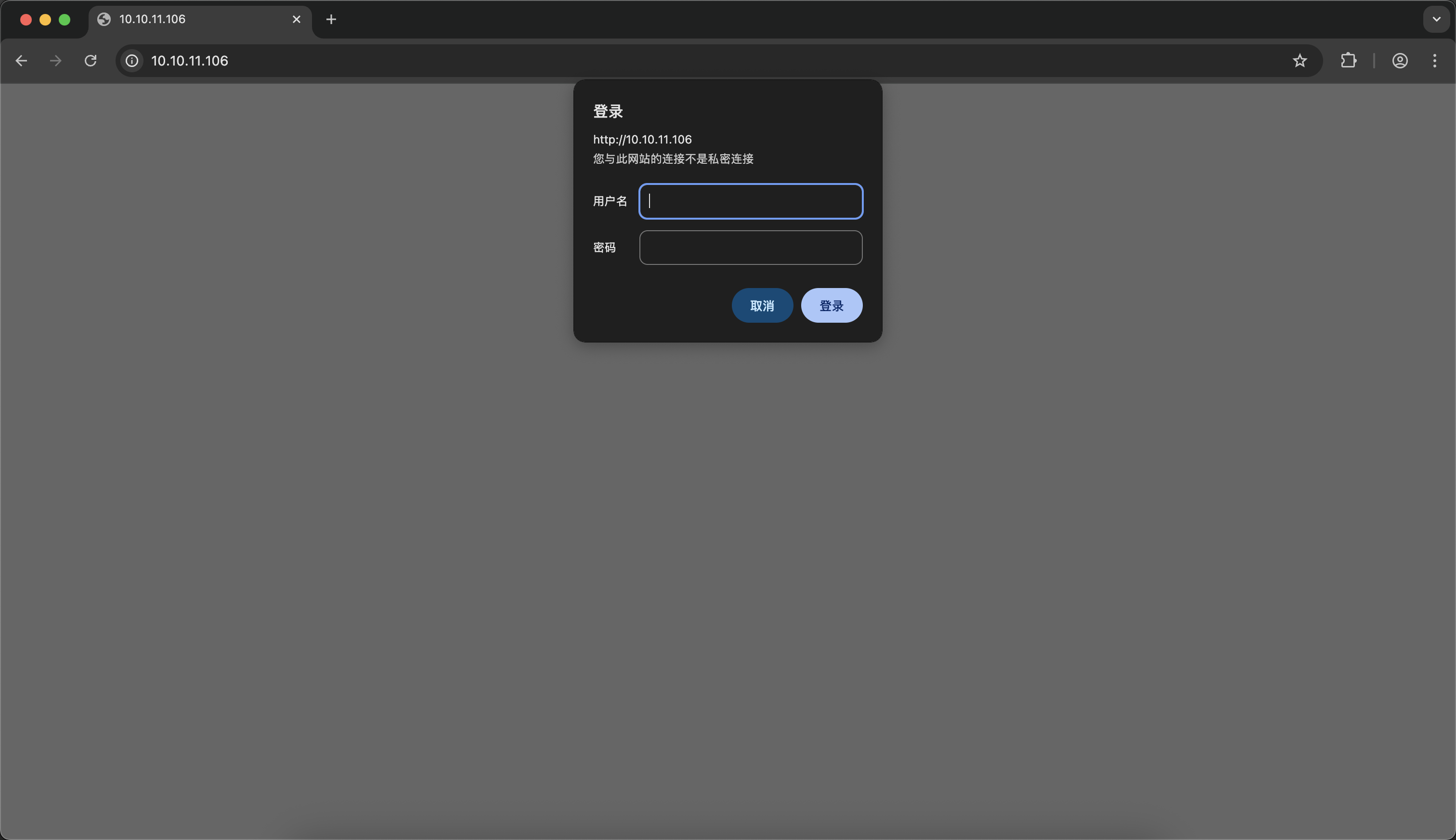Click the address bar URL text
Screen dimensions: 1456x840
tap(190, 61)
